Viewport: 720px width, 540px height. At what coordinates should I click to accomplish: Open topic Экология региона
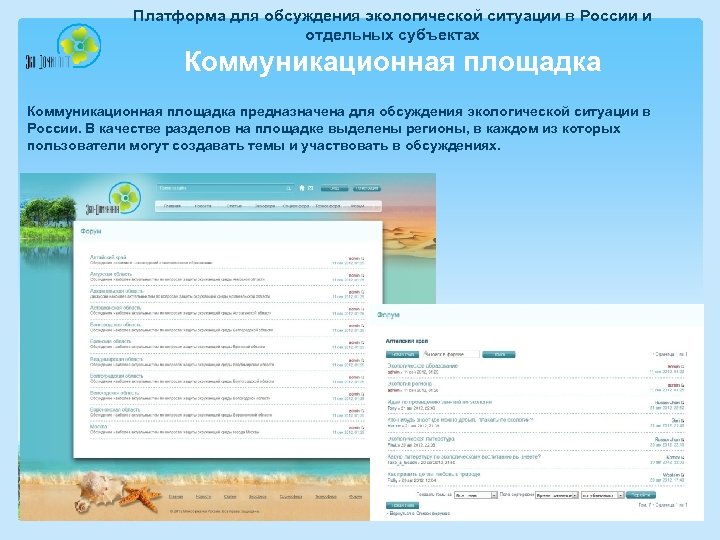click(x=410, y=383)
